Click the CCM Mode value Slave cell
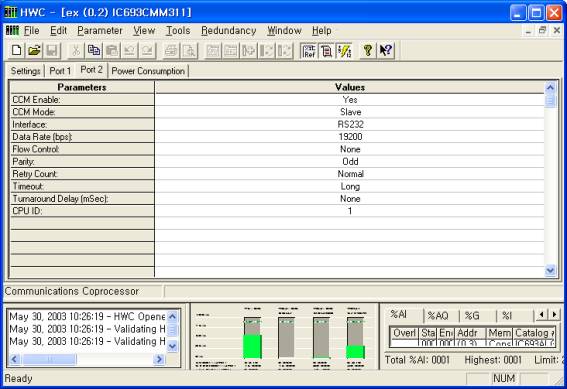Viewport: 567px width, 389px height. coord(350,112)
